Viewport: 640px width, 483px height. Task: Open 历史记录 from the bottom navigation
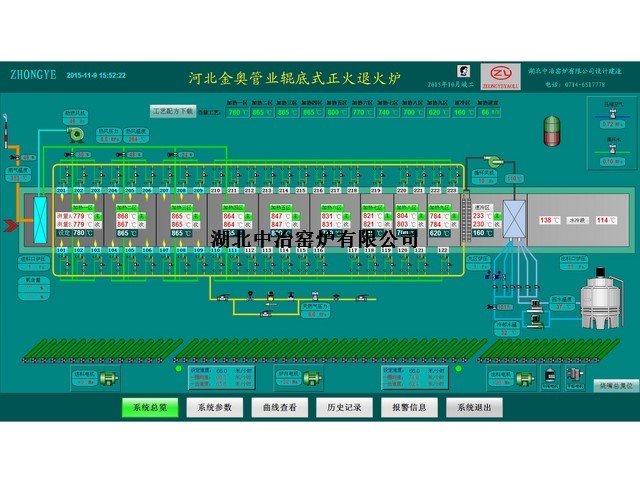(x=344, y=408)
